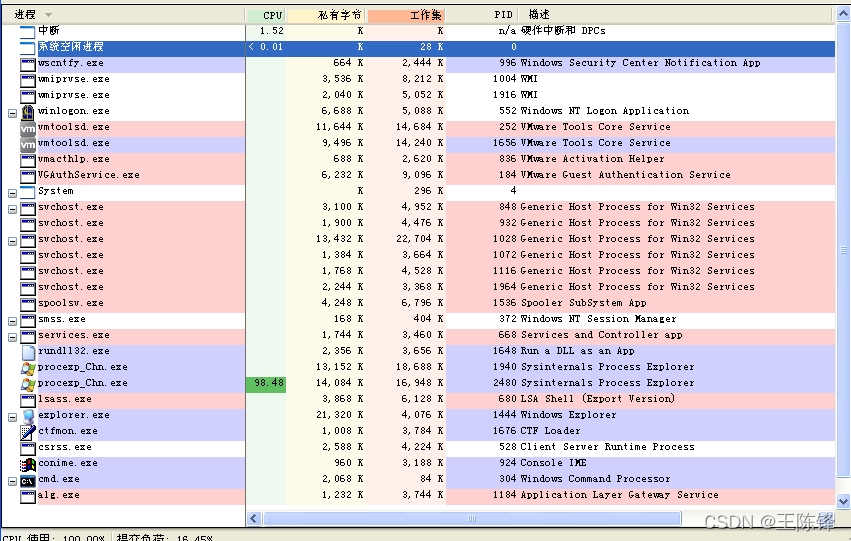Click 'Spooler SubSystem App' description
The image size is (851, 541).
[583, 303]
